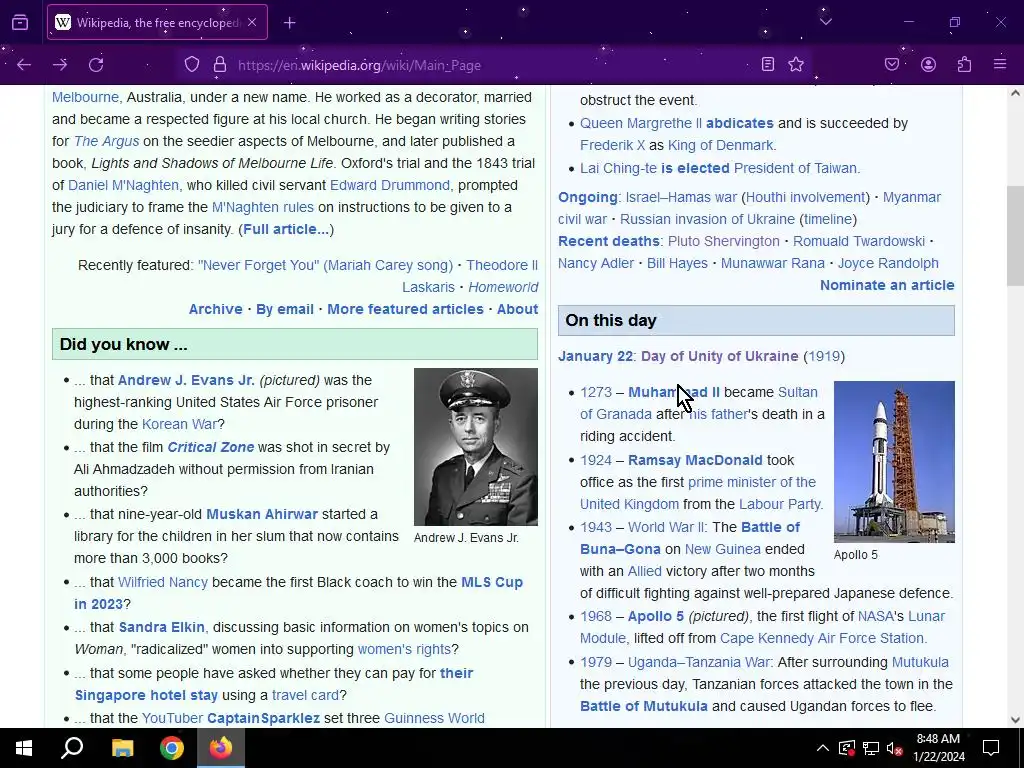The height and width of the screenshot is (768, 1024).
Task: Open Cape Kennedy Air Force Station link
Action: coord(823,638)
